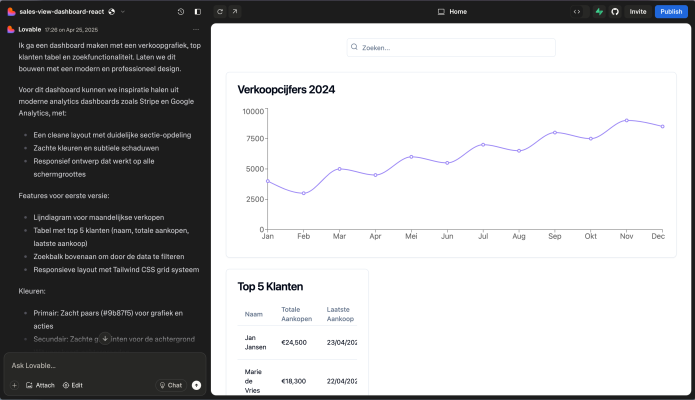Jump to latest message down-arrow button

[x=105, y=339]
